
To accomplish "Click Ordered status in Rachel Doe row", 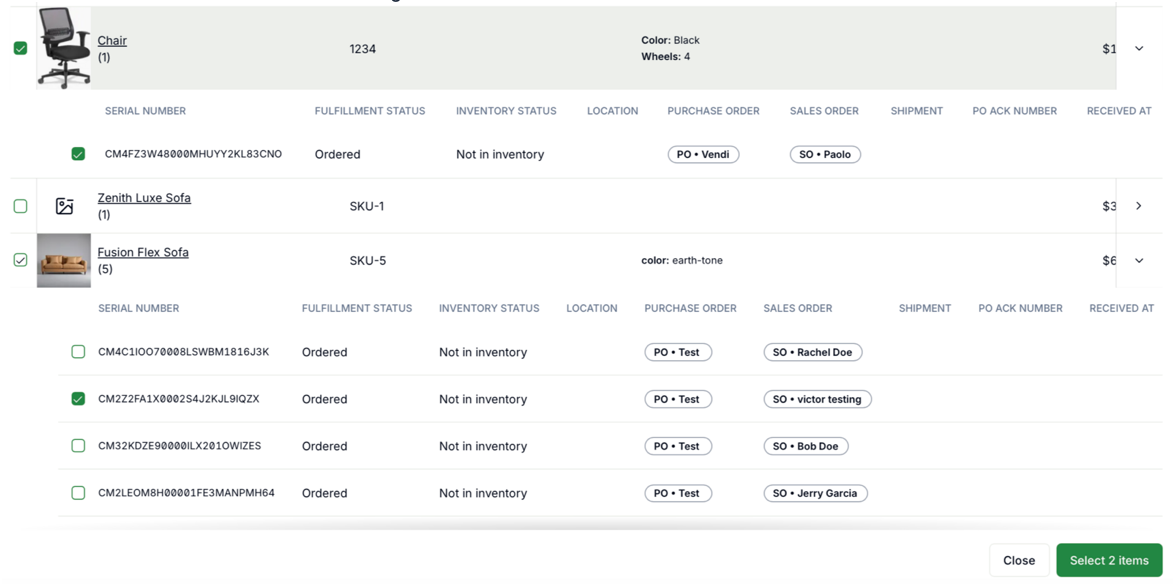I will tap(325, 352).
